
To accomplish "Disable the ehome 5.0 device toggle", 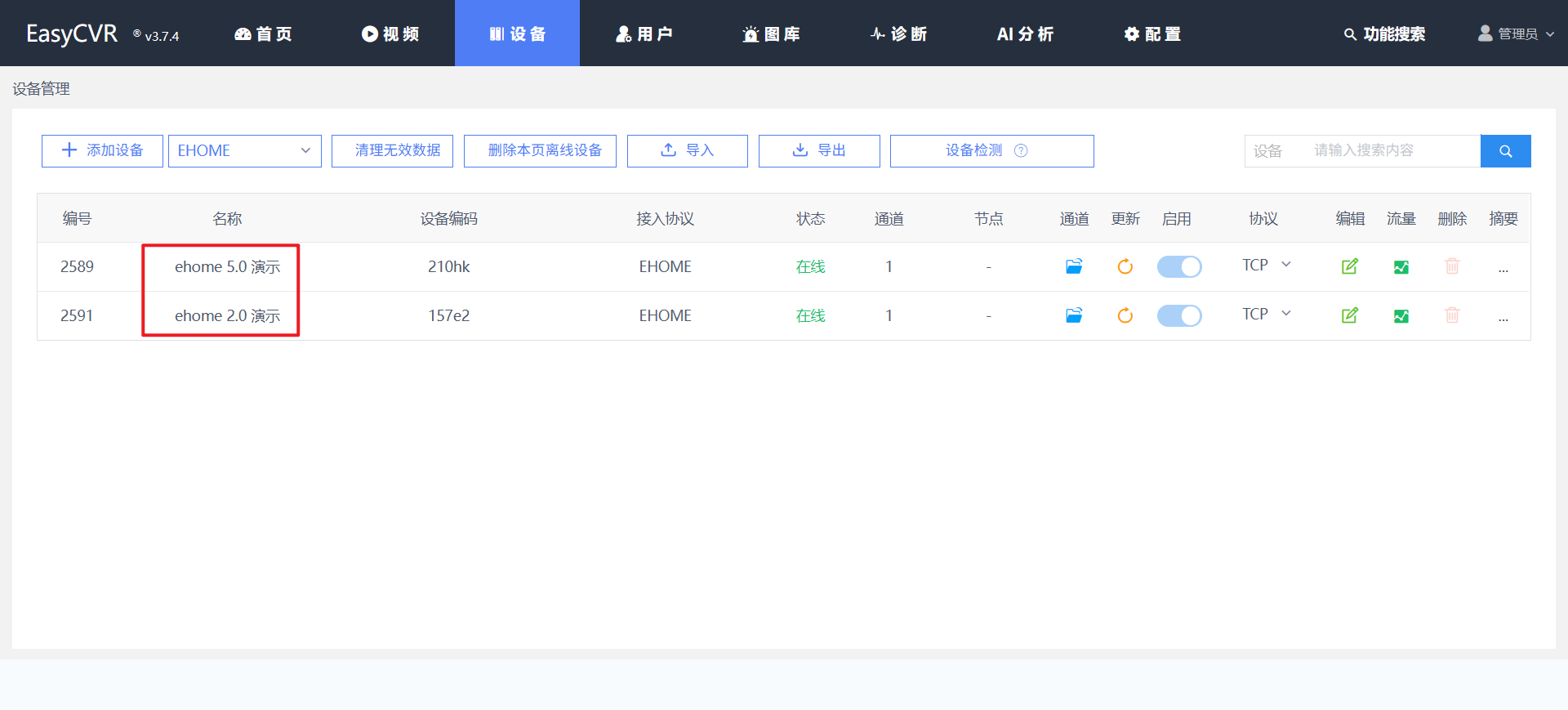I will (x=1178, y=266).
